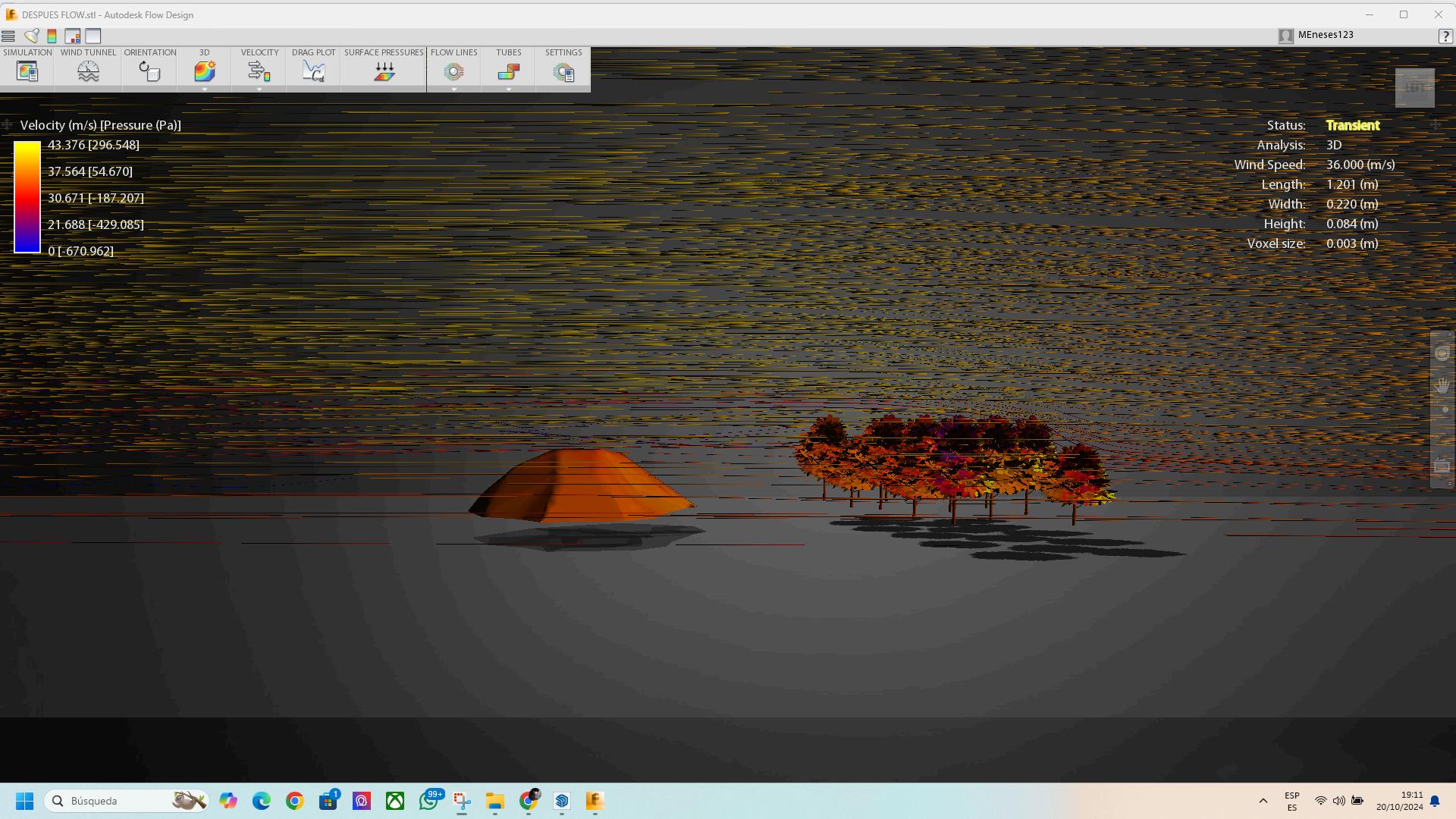Click the spotlight lighting icon

32,36
